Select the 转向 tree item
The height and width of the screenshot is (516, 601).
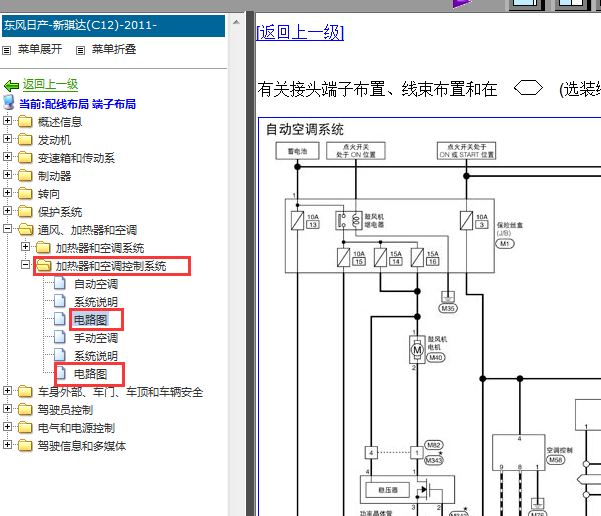pos(49,194)
